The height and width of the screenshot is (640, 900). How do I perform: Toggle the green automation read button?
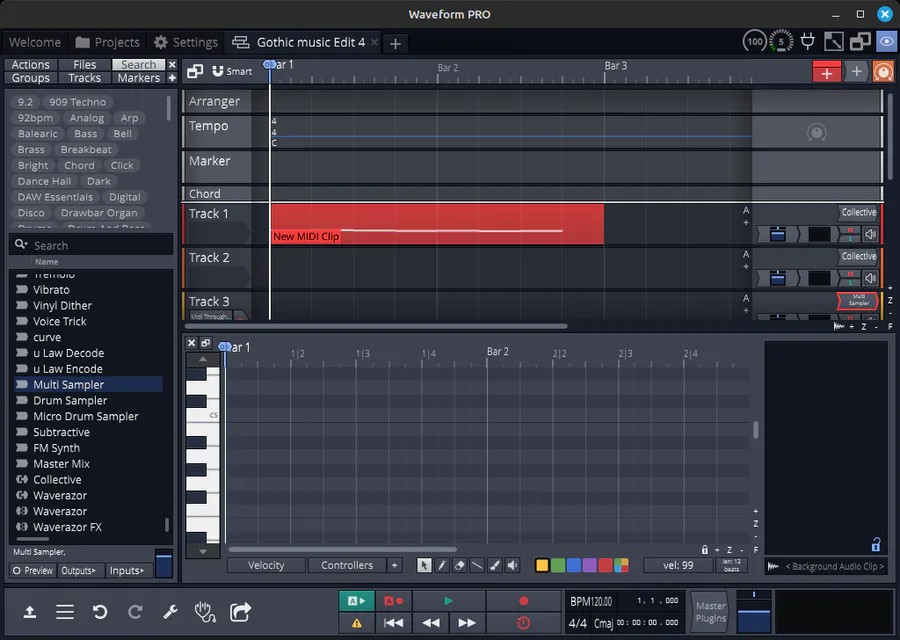point(356,601)
